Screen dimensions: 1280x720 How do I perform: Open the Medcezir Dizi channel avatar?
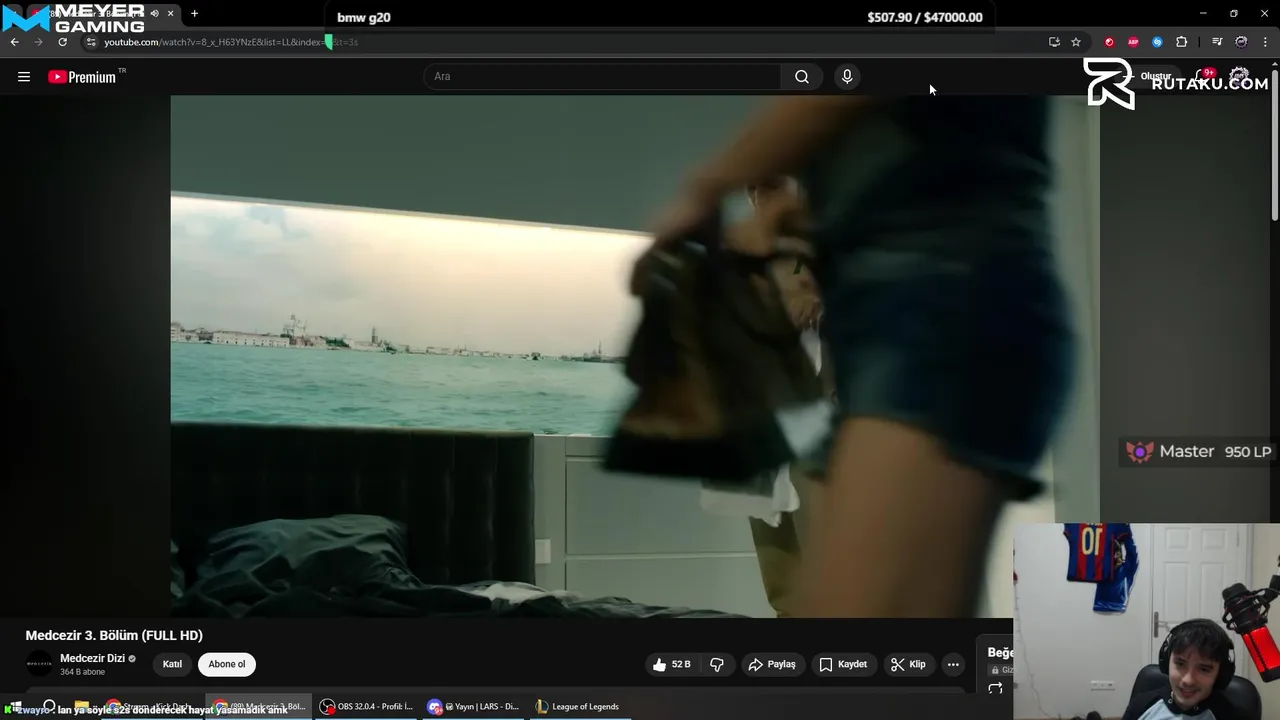click(x=39, y=664)
